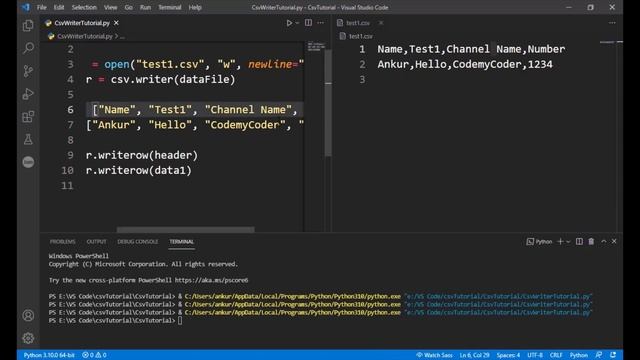Open the Accounts icon in activity bar

[x=28, y=316]
